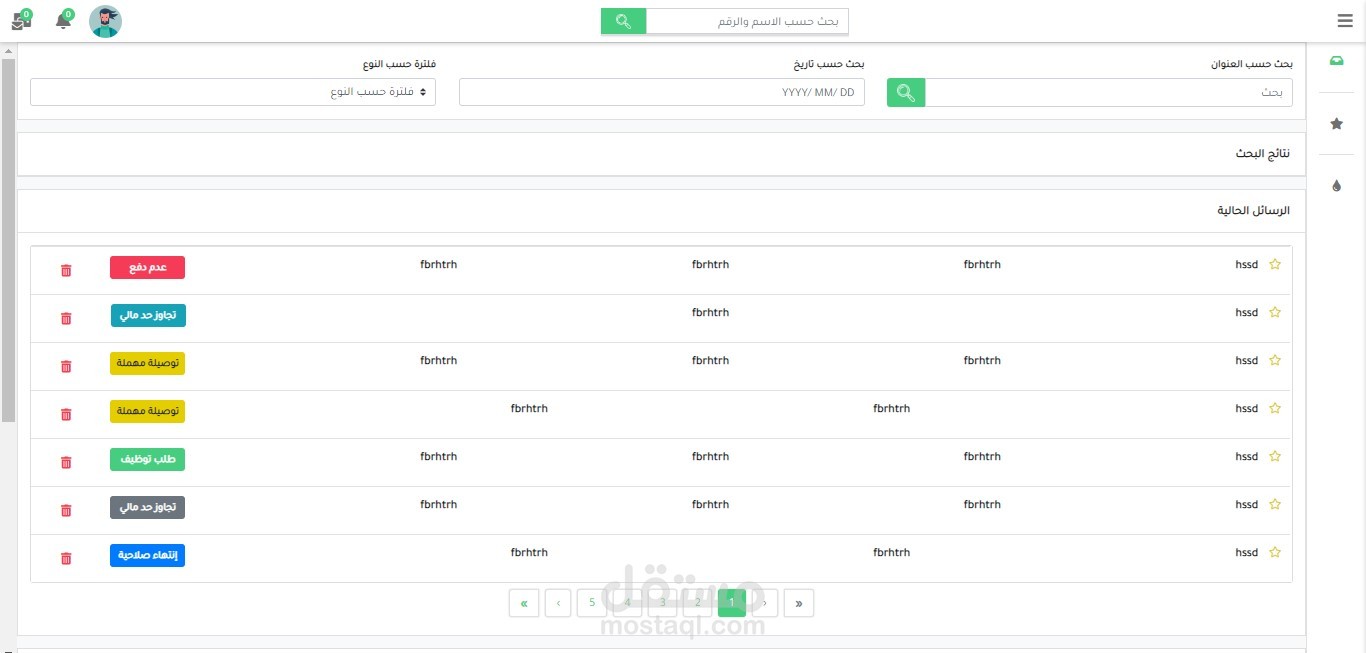Image resolution: width=1366 pixels, height=653 pixels.
Task: Go to pagination page 2
Action: (x=697, y=603)
